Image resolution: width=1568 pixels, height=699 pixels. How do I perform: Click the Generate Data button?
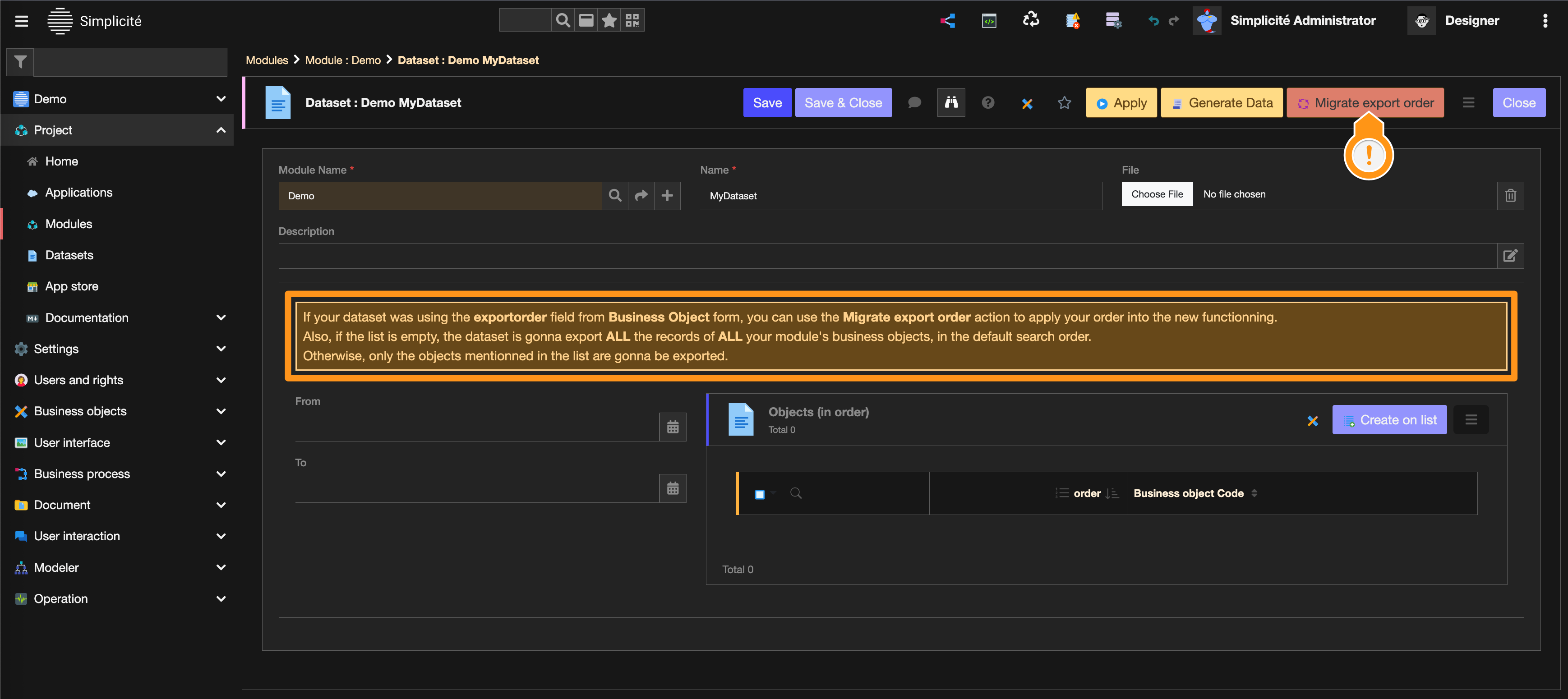(x=1222, y=103)
